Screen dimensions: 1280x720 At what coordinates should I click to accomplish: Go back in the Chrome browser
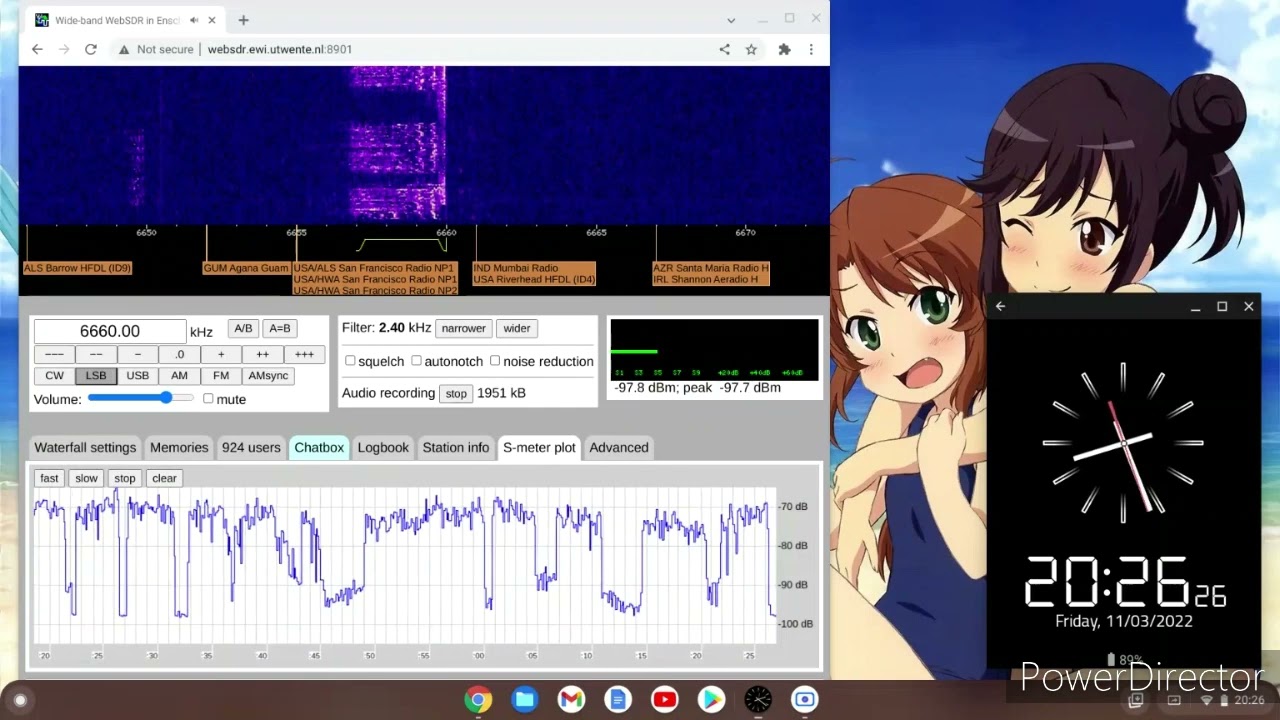point(37,49)
